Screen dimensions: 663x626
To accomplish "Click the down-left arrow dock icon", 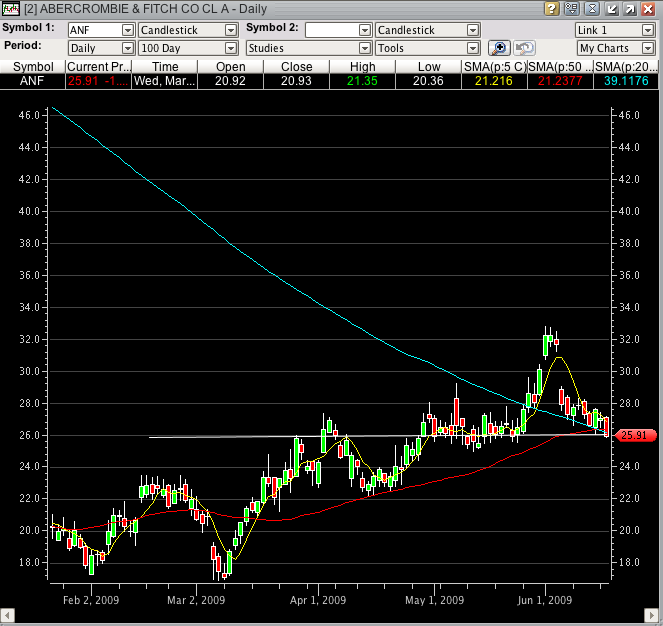I will point(610,9).
